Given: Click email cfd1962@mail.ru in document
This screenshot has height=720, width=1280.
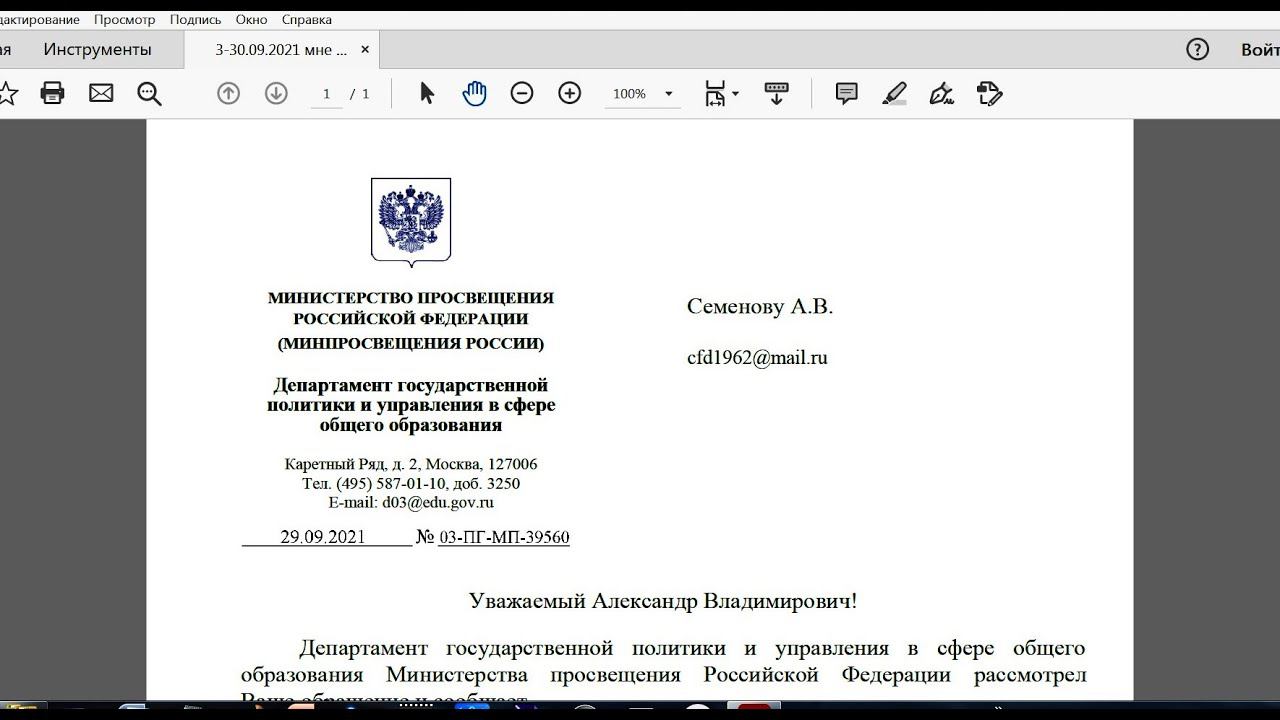Looking at the screenshot, I should tap(757, 358).
